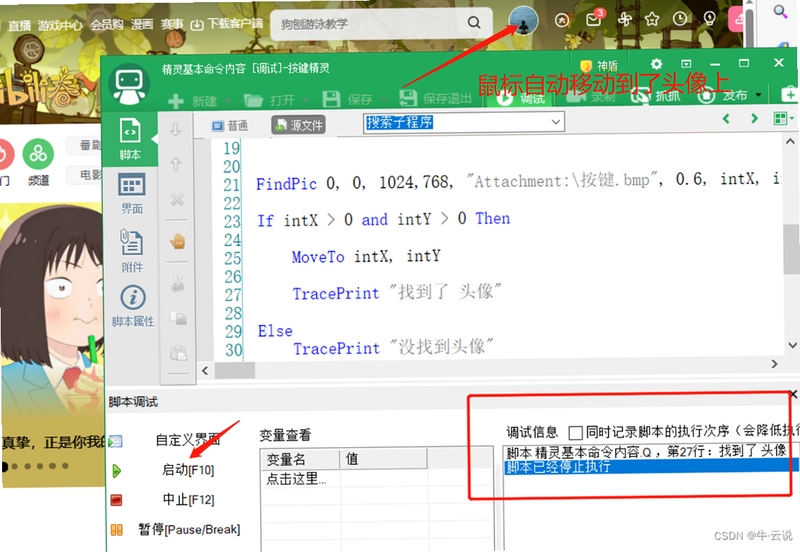Open the Bilibili history clock icon
Image resolution: width=800 pixels, height=552 pixels.
pos(680,19)
